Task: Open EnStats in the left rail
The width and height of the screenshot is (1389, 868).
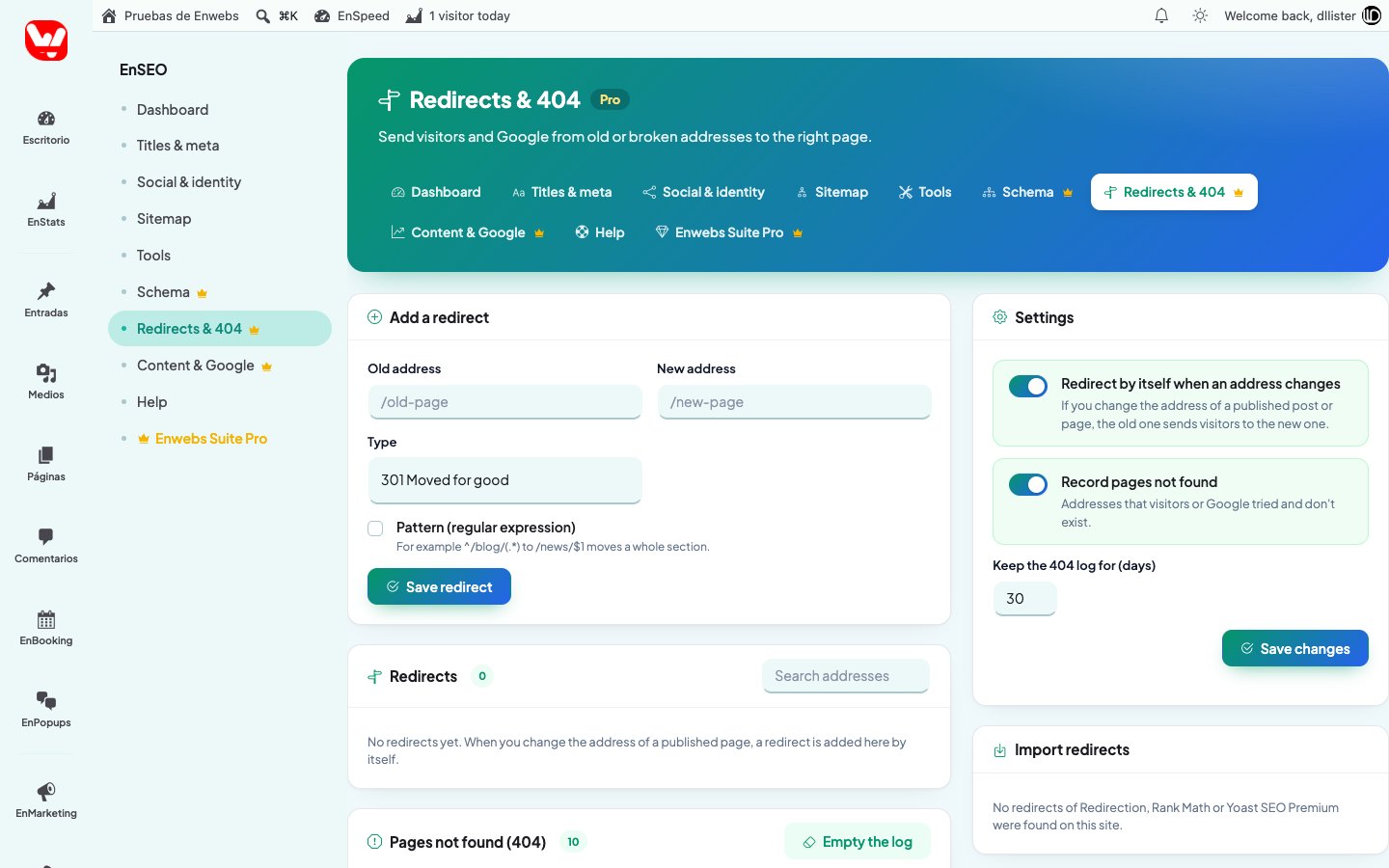Action: tap(46, 209)
